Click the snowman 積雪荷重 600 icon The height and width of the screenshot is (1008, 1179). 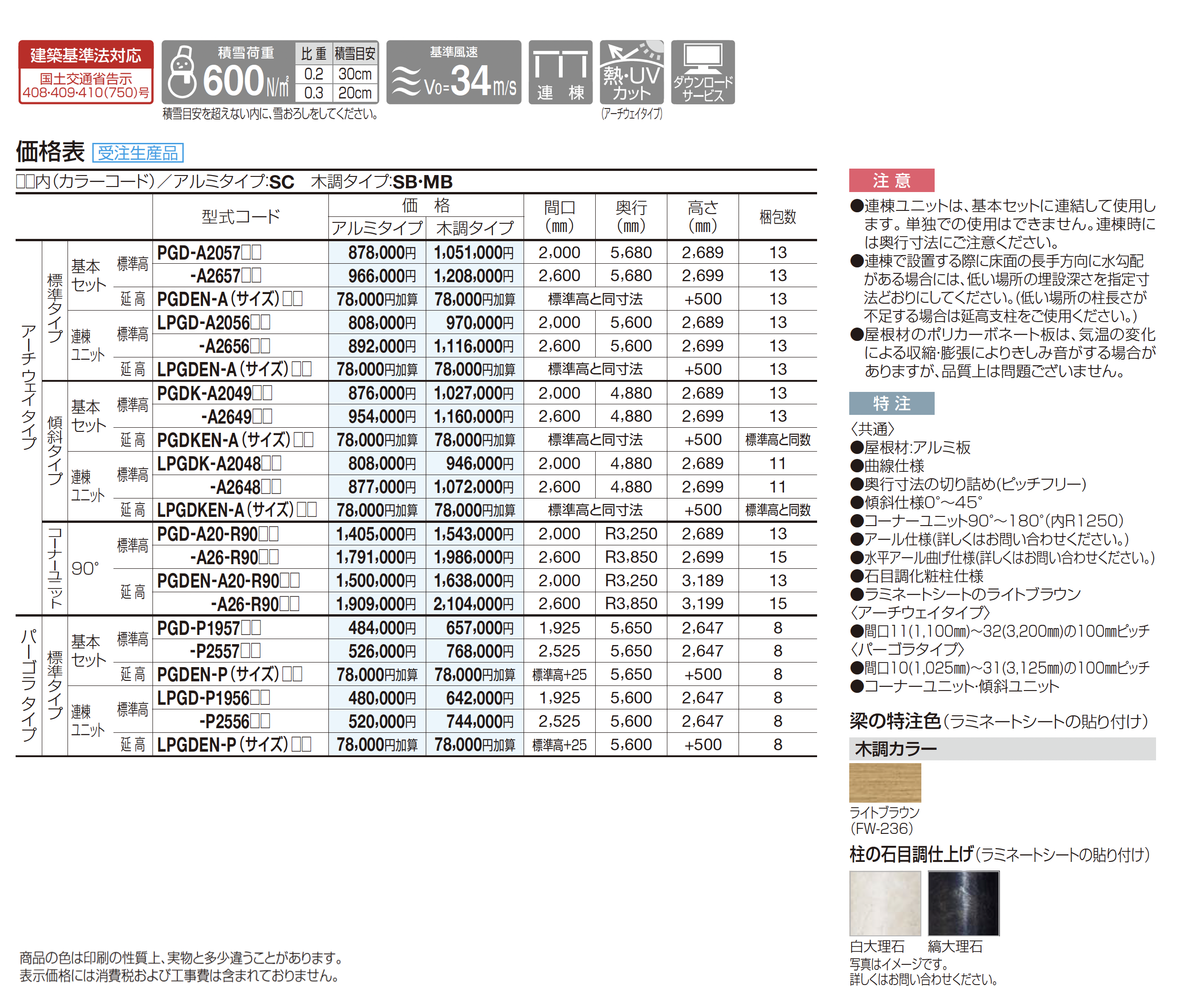tap(228, 72)
